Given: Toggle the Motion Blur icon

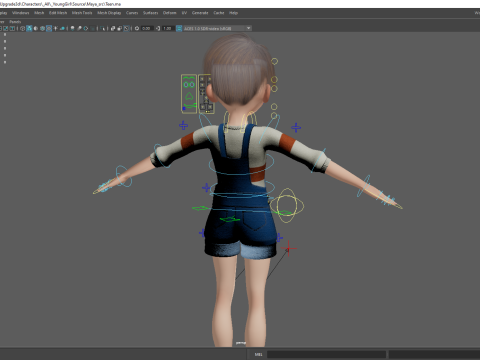Looking at the screenshot, I should (x=79, y=28).
